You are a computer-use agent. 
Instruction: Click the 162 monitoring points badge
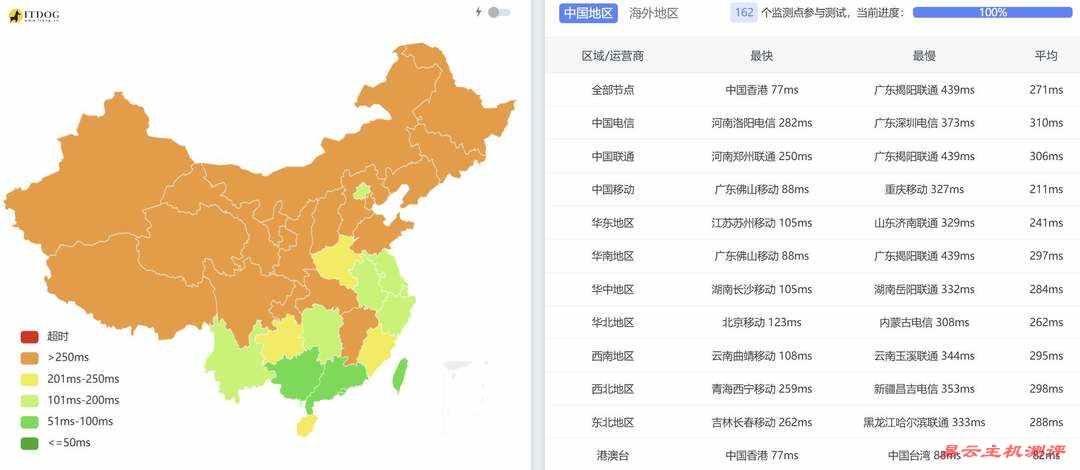pos(743,13)
